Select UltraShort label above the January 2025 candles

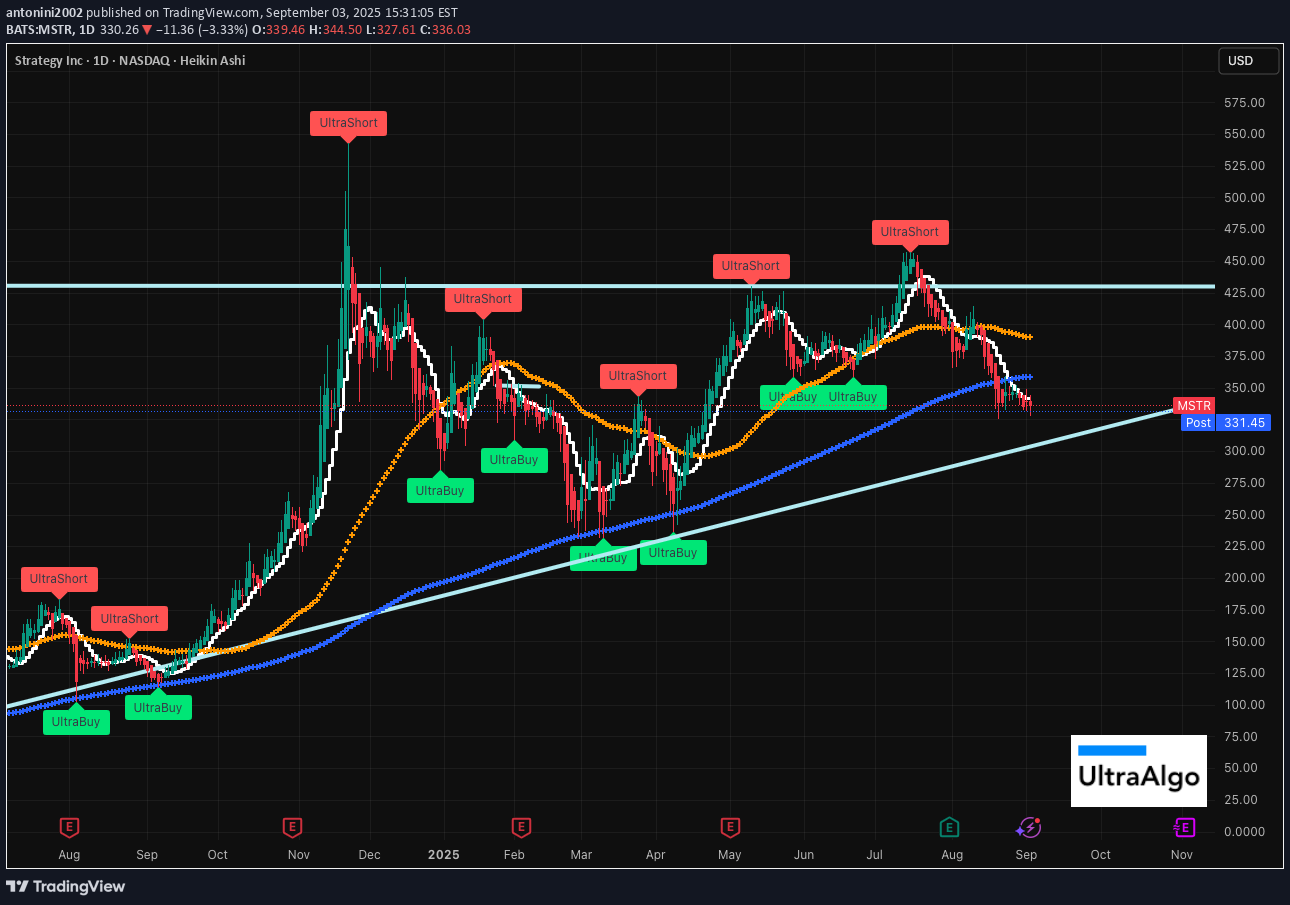[x=483, y=299]
